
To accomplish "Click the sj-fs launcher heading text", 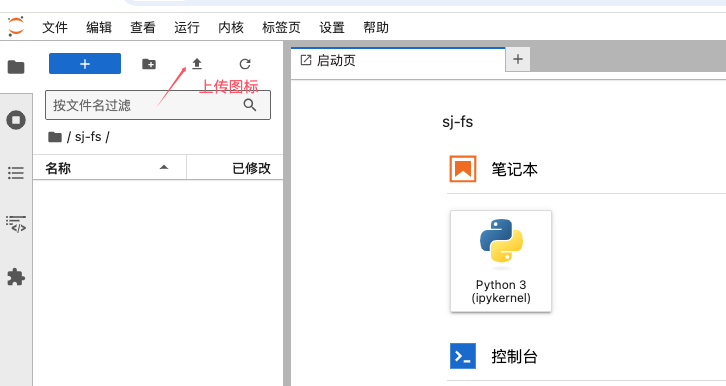I will click(457, 122).
